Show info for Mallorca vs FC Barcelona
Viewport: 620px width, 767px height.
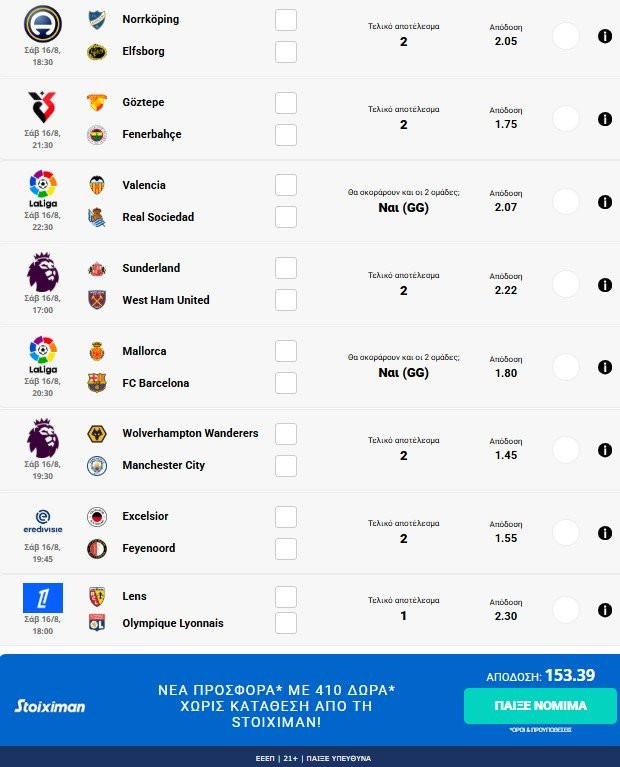[605, 368]
